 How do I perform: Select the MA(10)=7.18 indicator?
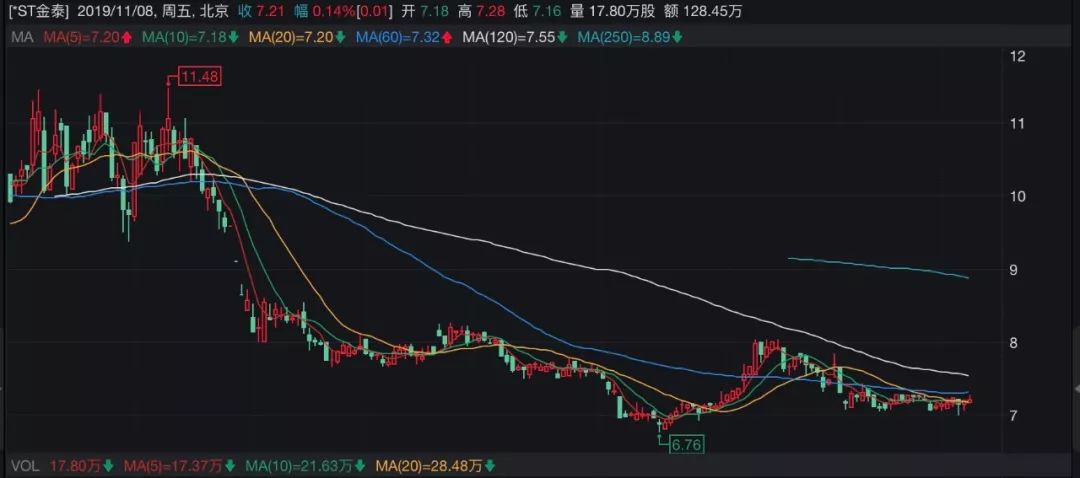click(185, 37)
